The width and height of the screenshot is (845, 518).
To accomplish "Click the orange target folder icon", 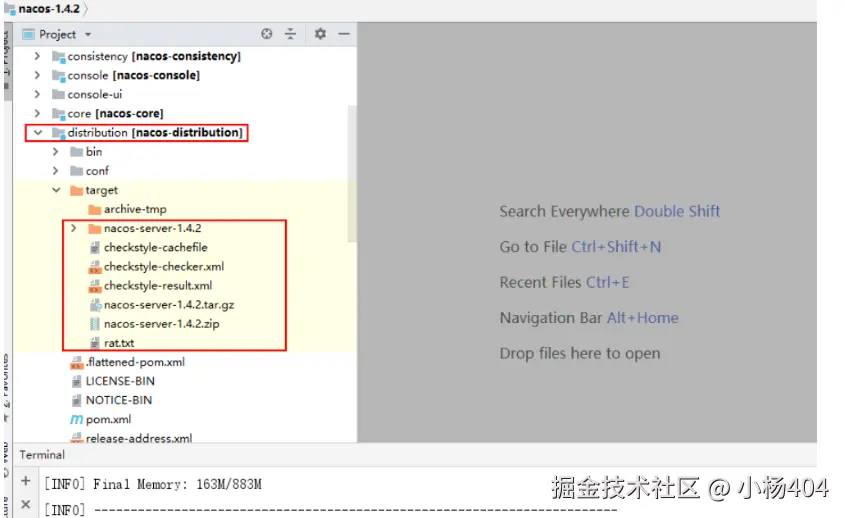I will tap(77, 190).
